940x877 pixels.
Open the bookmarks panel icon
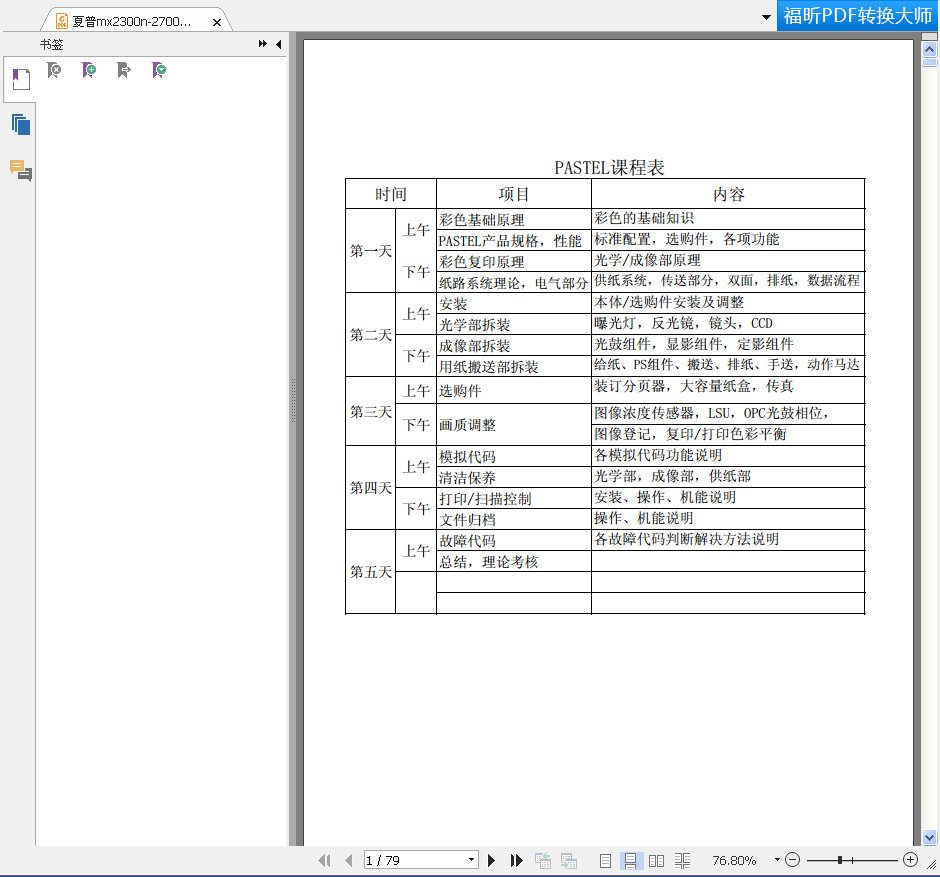click(x=21, y=79)
